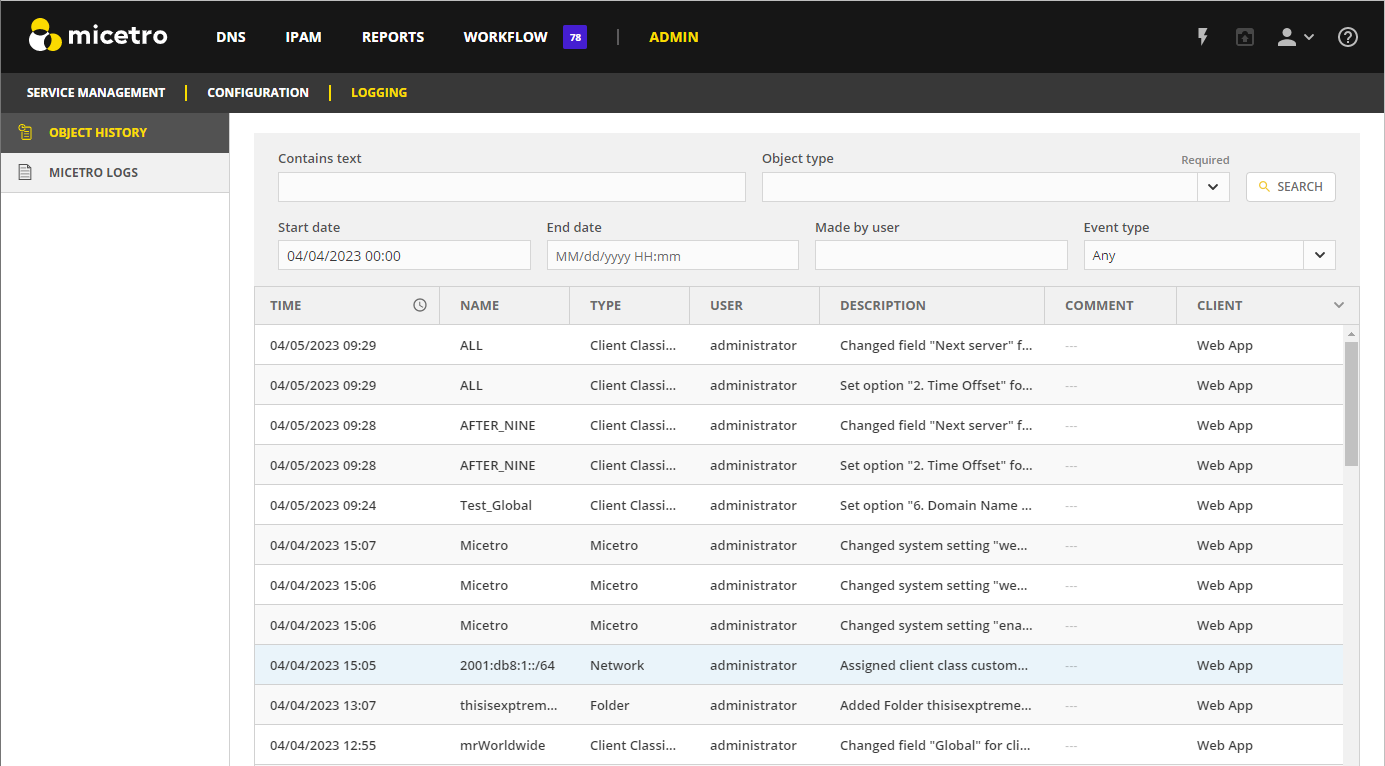1385x766 pixels.
Task: Open the user profile icon menu
Action: point(1295,37)
